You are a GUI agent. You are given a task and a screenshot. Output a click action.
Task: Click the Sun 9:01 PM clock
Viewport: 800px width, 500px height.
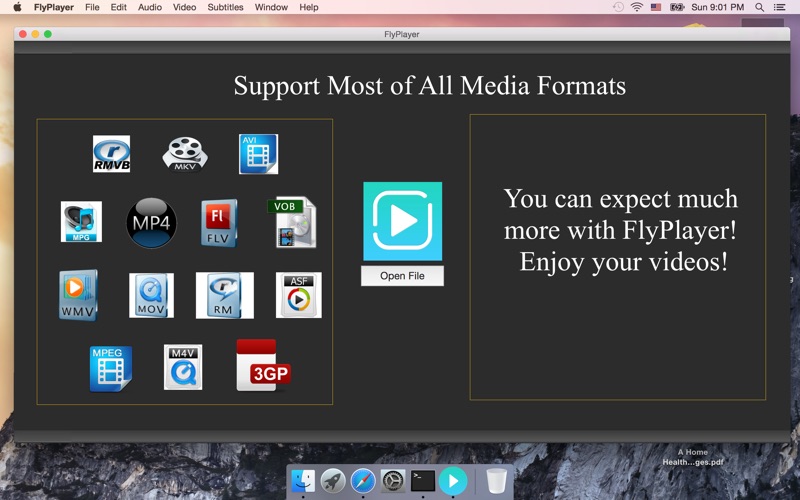tap(717, 7)
